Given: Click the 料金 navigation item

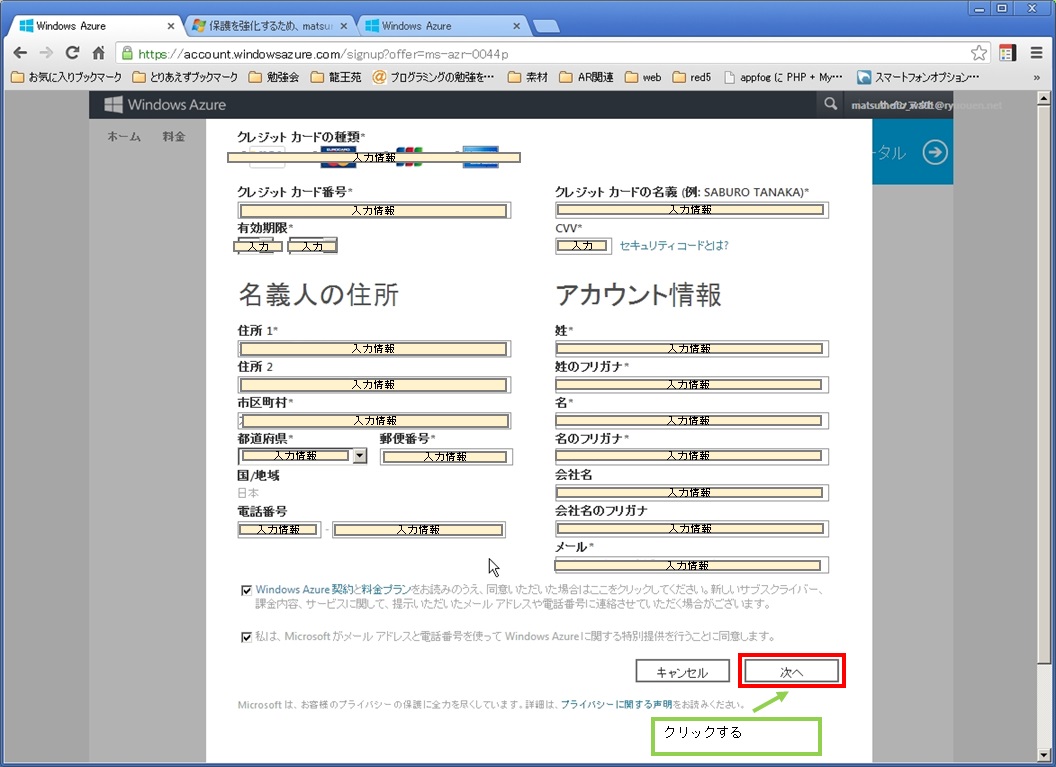Looking at the screenshot, I should (x=174, y=137).
